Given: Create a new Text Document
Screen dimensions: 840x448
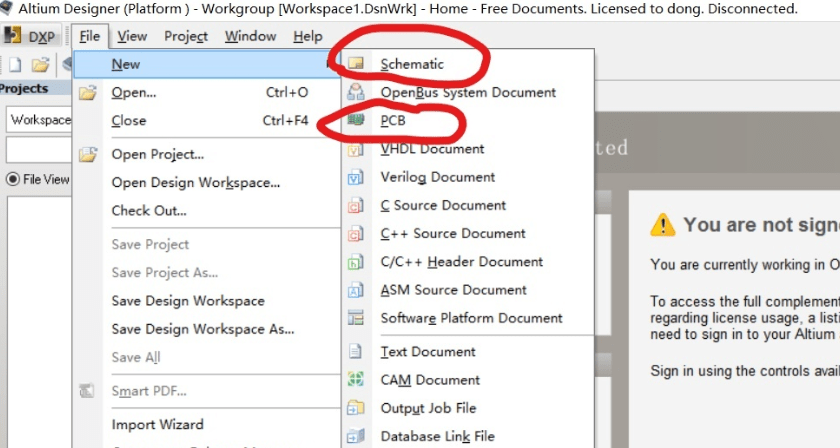Looking at the screenshot, I should tap(428, 352).
